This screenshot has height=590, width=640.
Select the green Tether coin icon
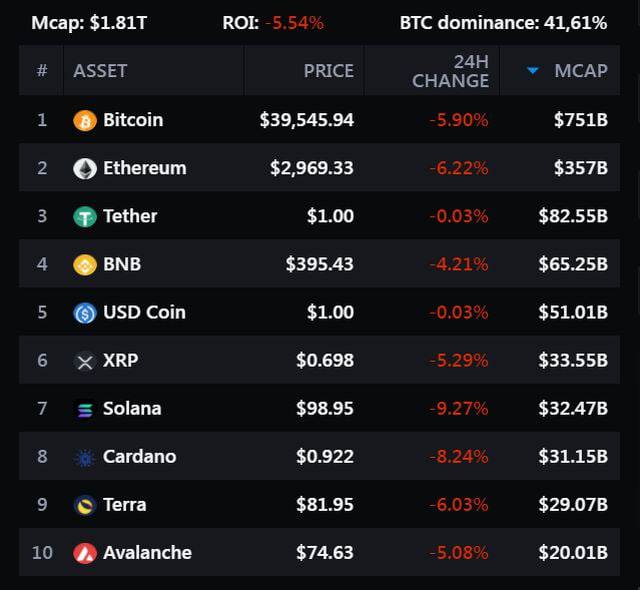[85, 217]
